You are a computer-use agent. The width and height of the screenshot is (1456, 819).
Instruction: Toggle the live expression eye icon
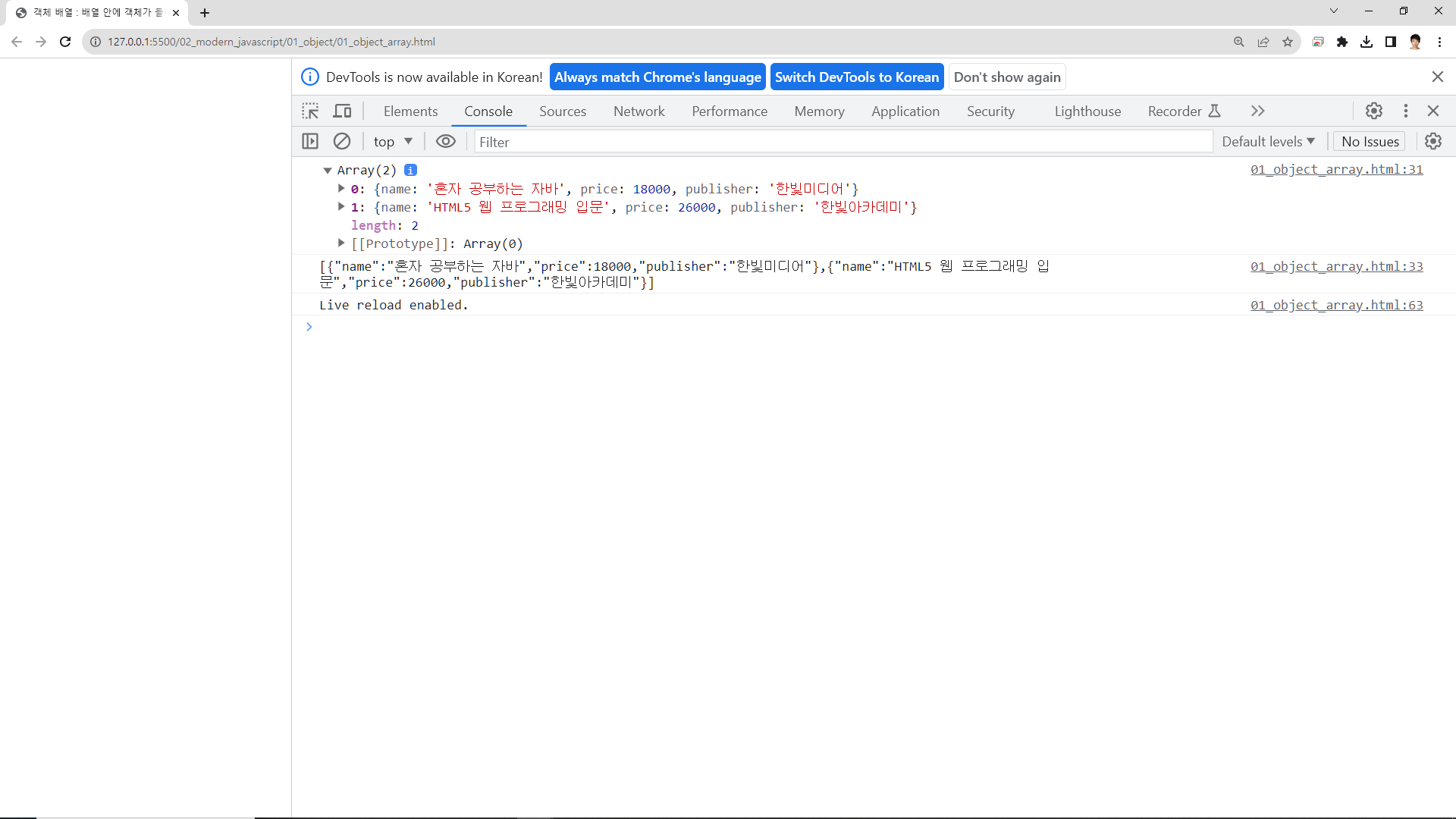446,142
